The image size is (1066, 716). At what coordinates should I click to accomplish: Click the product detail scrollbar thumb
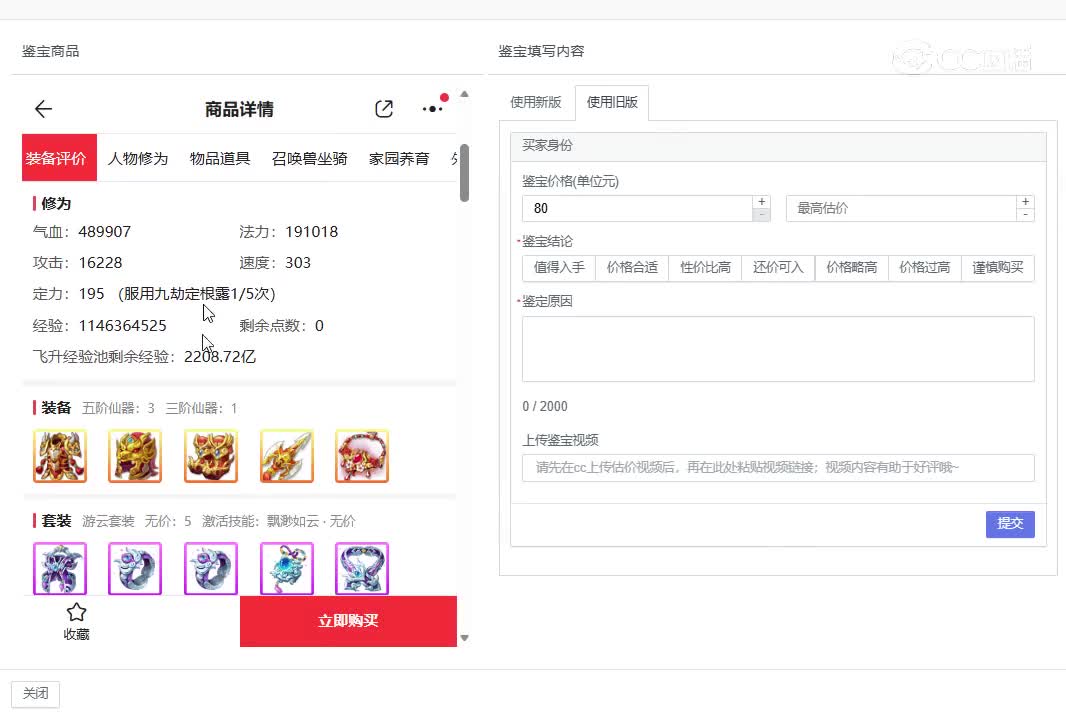(x=464, y=173)
